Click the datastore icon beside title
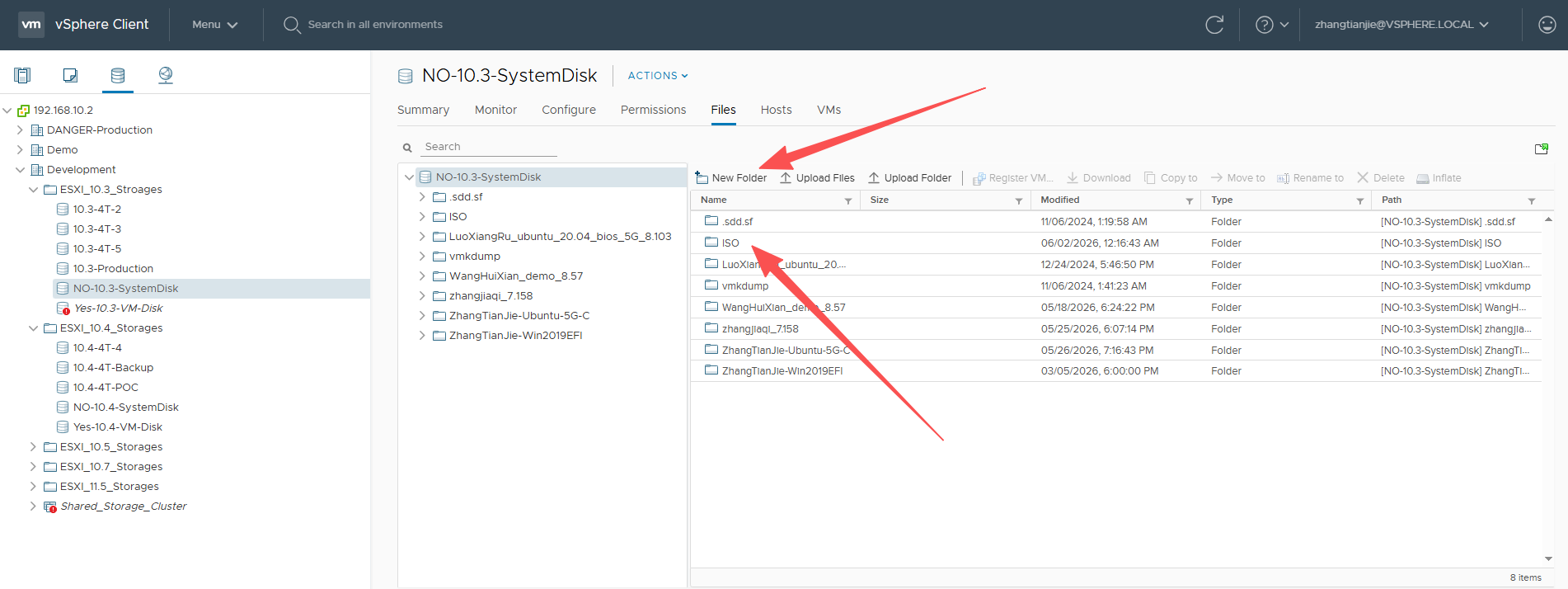The width and height of the screenshot is (1568, 589). click(x=406, y=76)
